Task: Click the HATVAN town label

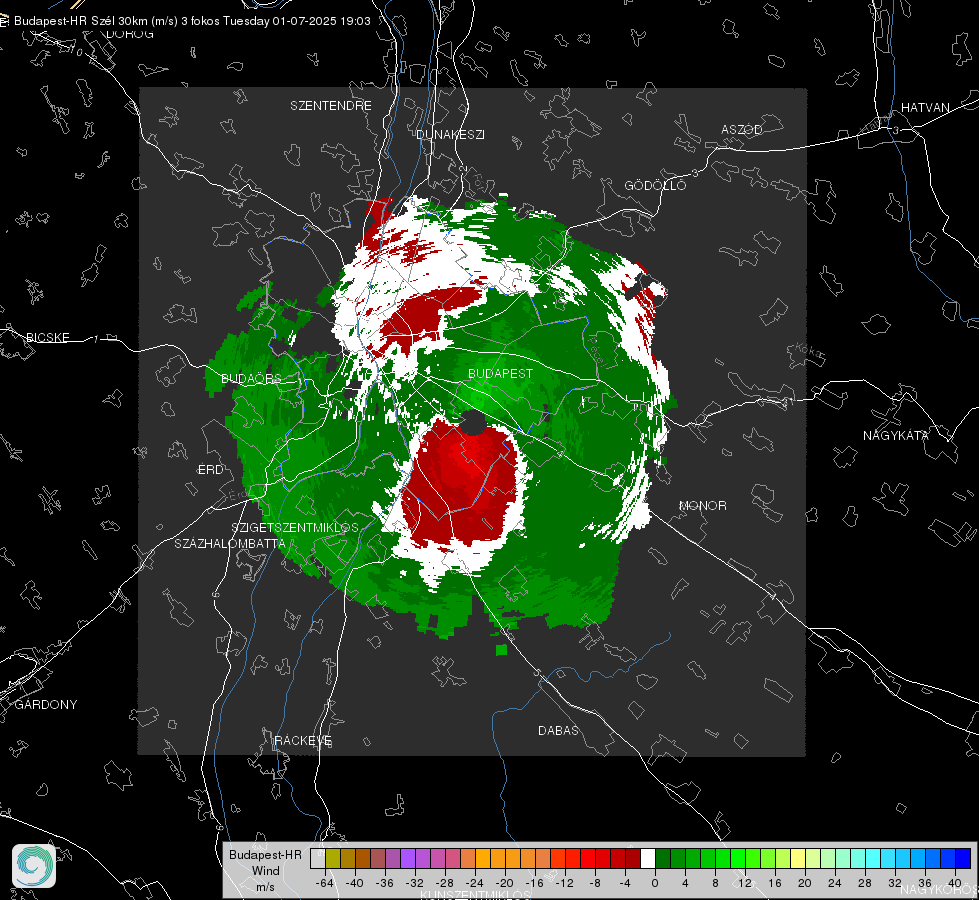Action: (x=925, y=107)
